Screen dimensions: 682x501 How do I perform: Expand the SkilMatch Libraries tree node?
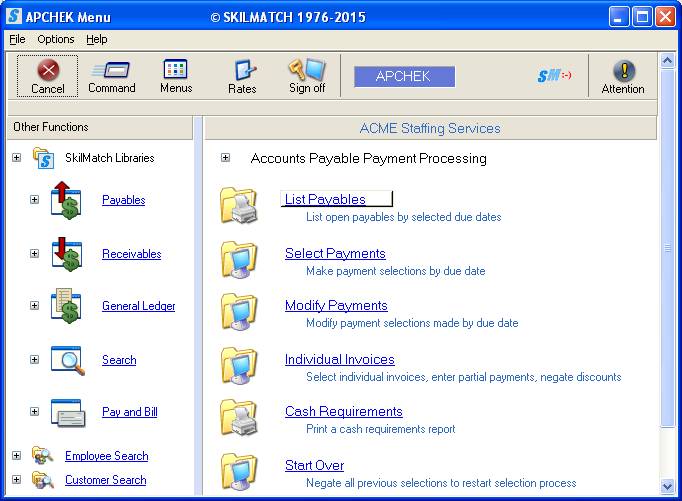(17, 157)
